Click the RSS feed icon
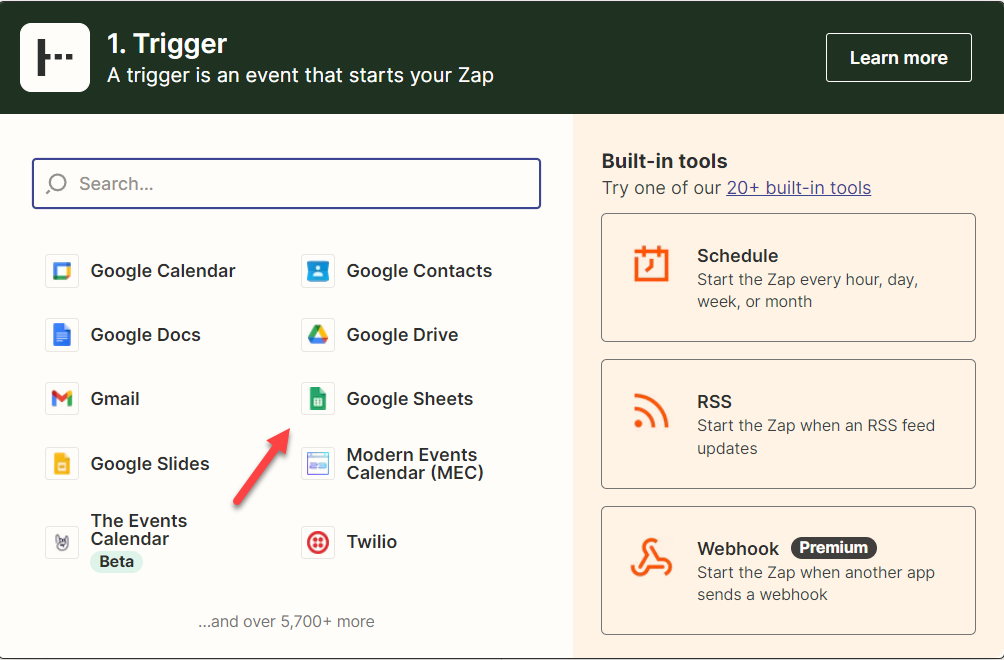The width and height of the screenshot is (1004, 660). [x=651, y=410]
